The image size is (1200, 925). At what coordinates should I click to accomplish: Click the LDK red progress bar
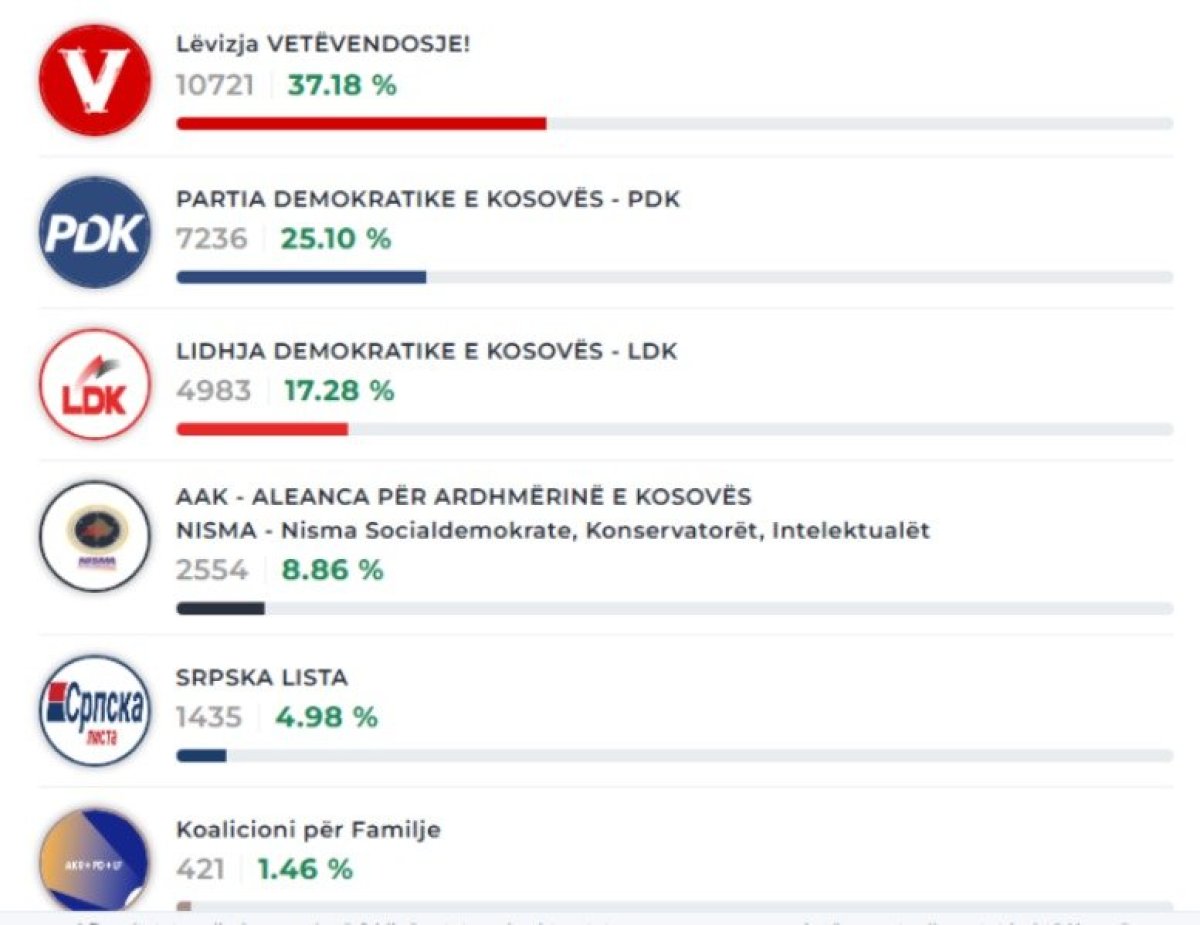(262, 429)
